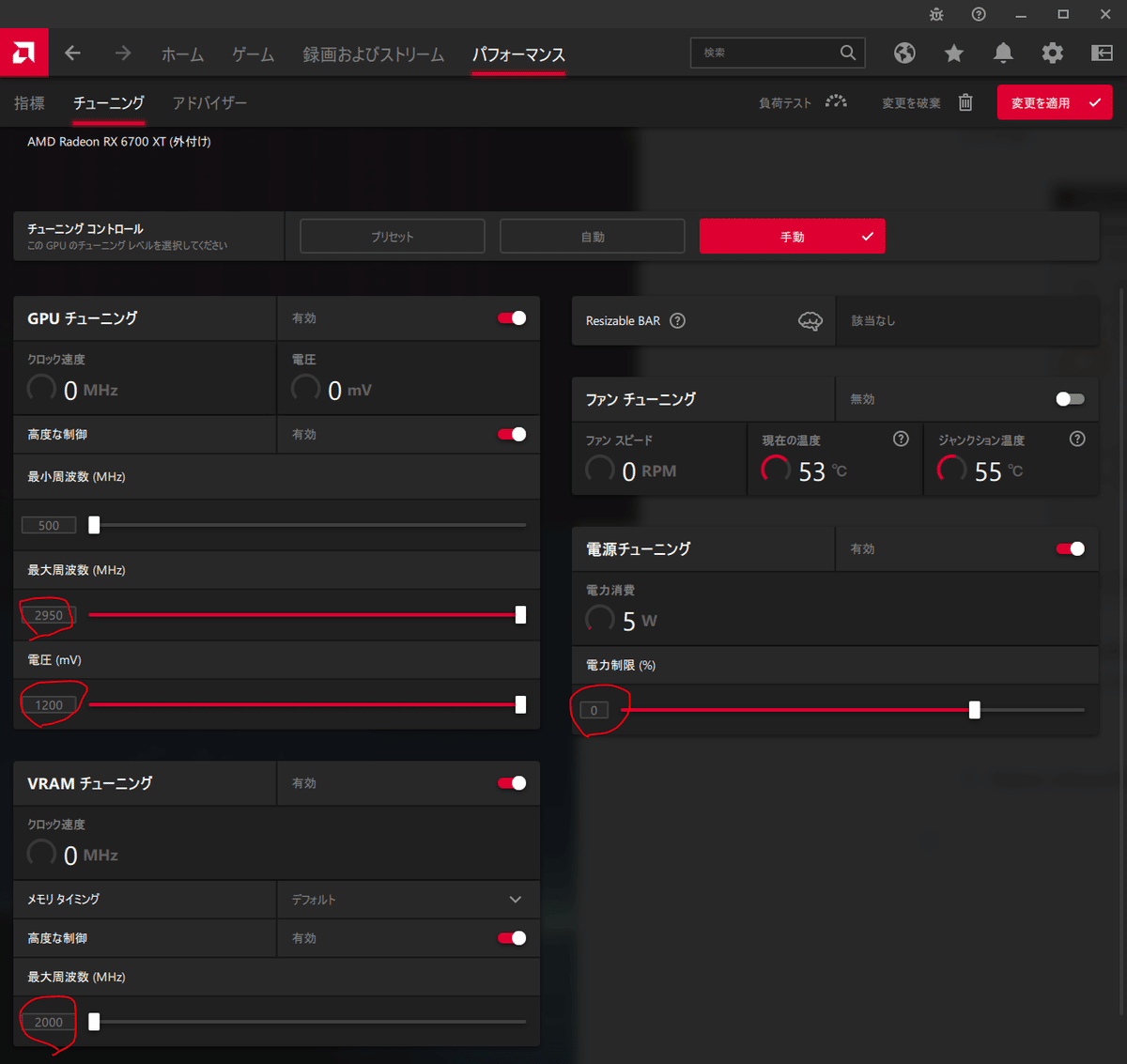Enable the ファン チューニング toggle
Viewport: 1127px width, 1064px height.
1070,399
